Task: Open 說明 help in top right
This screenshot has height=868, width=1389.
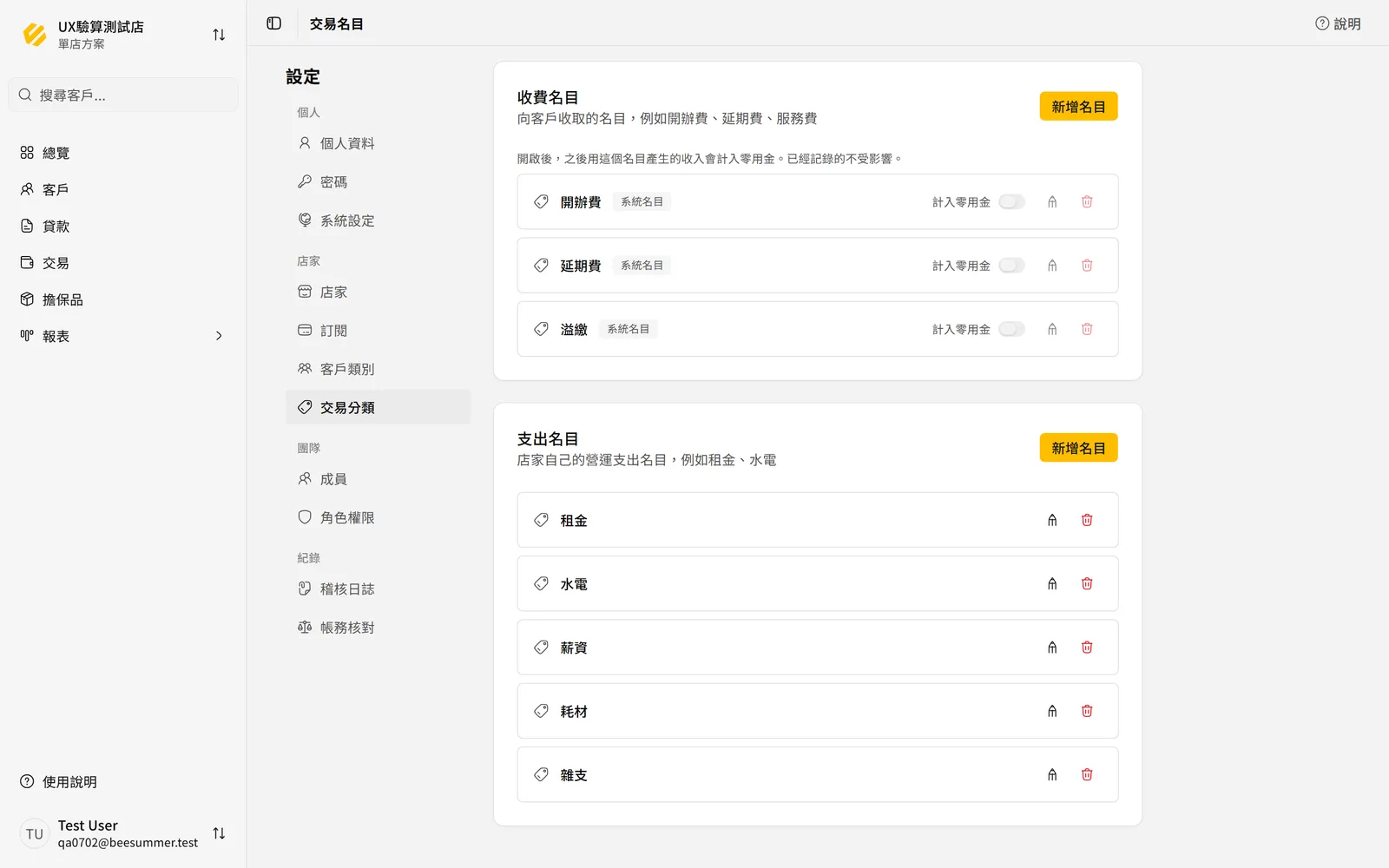Action: pos(1338,23)
